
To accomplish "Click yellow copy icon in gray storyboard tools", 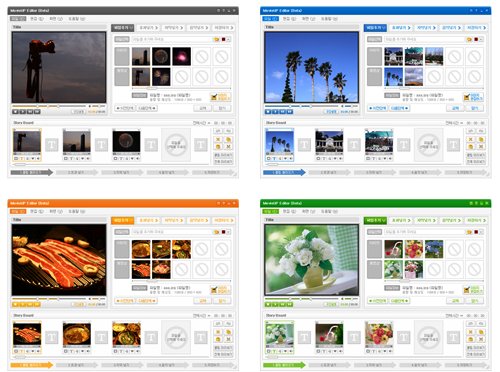I will 228,139.
